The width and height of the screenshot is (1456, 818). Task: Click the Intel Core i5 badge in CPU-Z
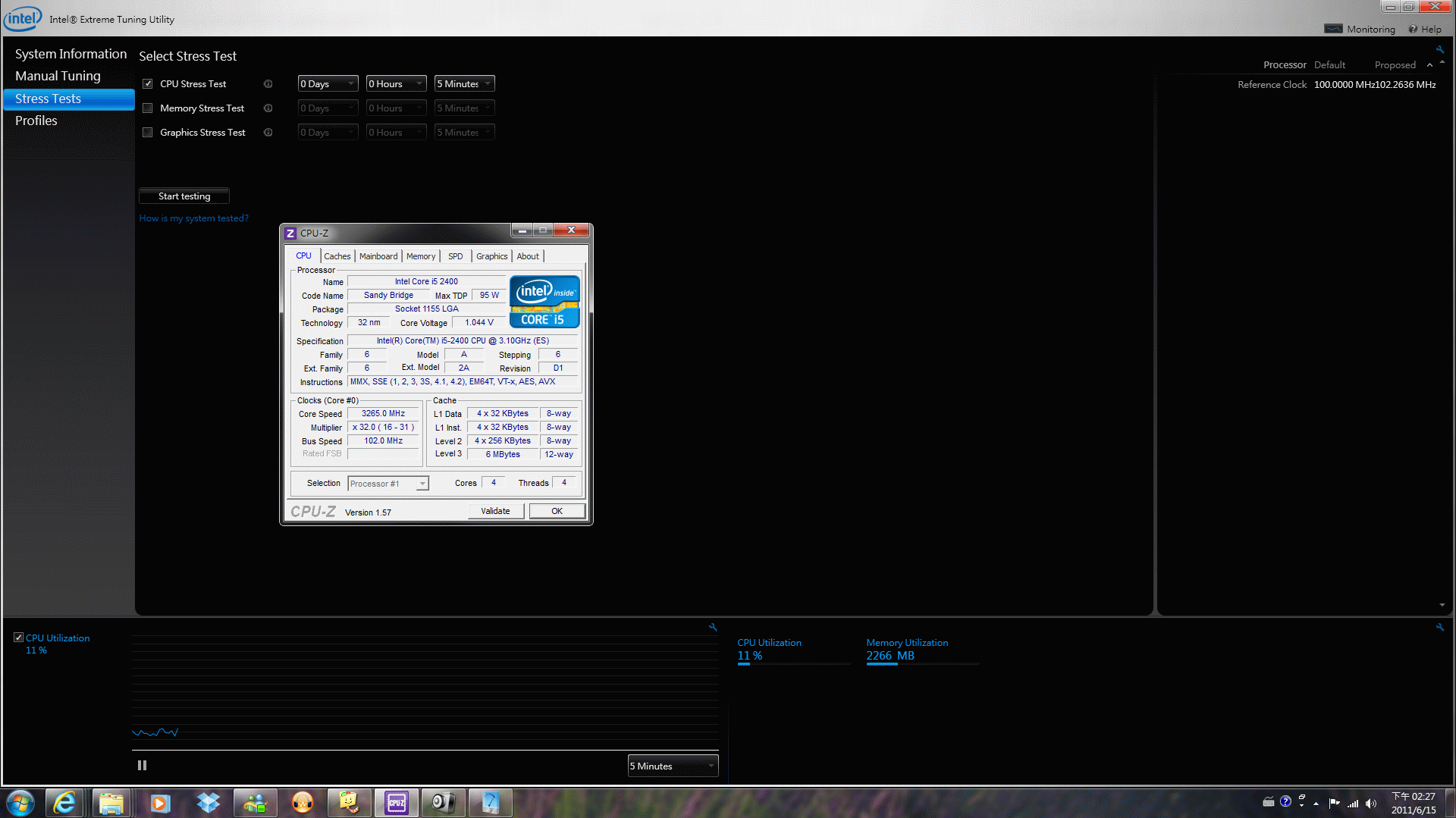pyautogui.click(x=544, y=302)
